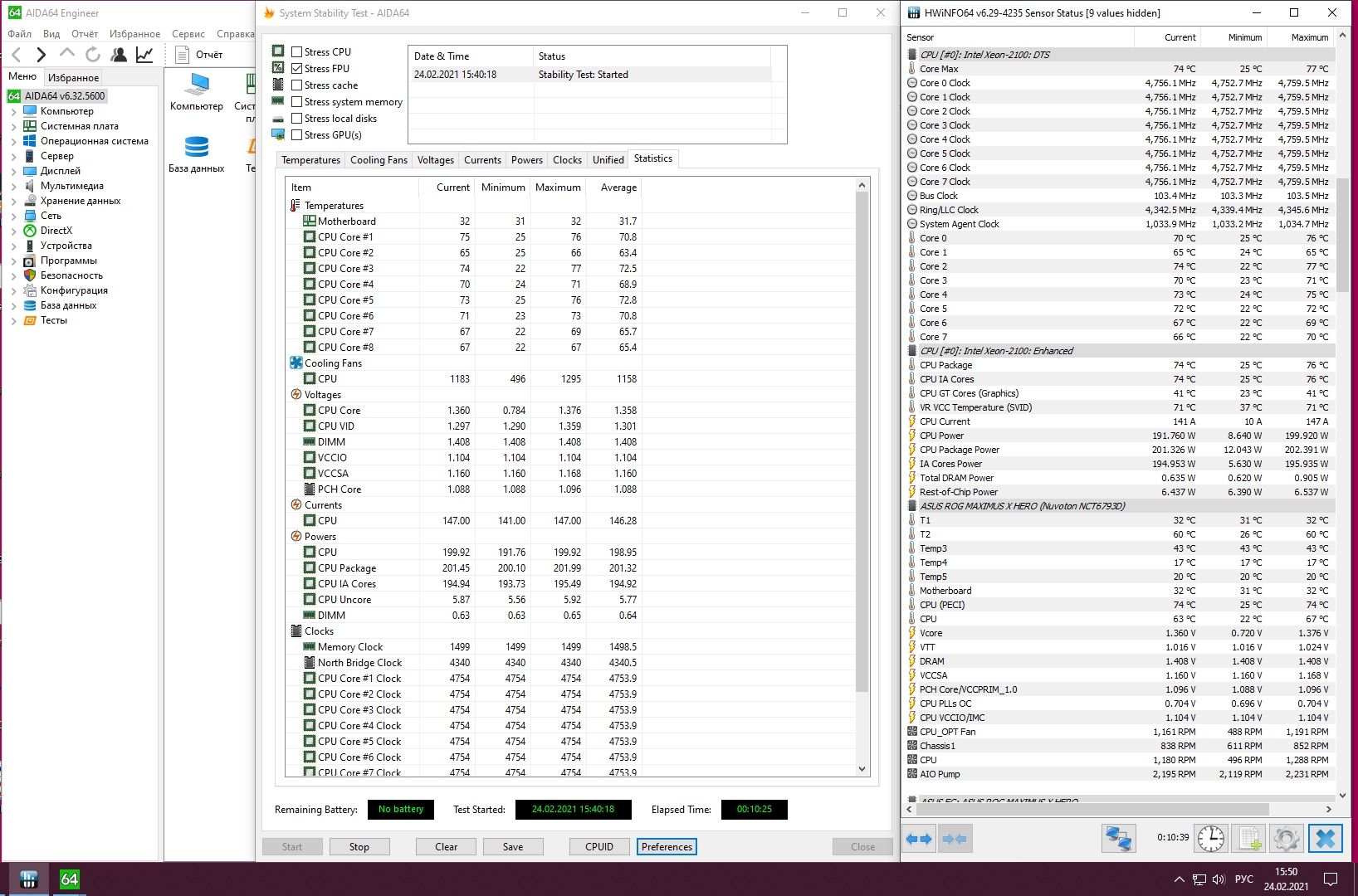
Task: Open the volume icon in system tray
Action: 1219,879
